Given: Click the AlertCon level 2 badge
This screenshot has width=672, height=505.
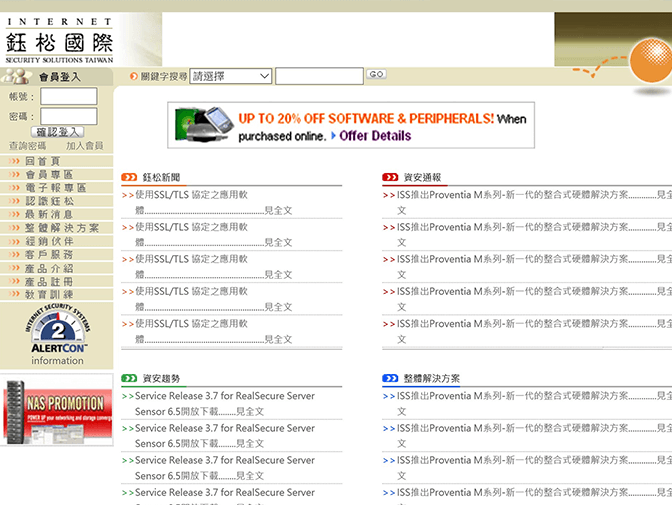Looking at the screenshot, I should (57, 330).
